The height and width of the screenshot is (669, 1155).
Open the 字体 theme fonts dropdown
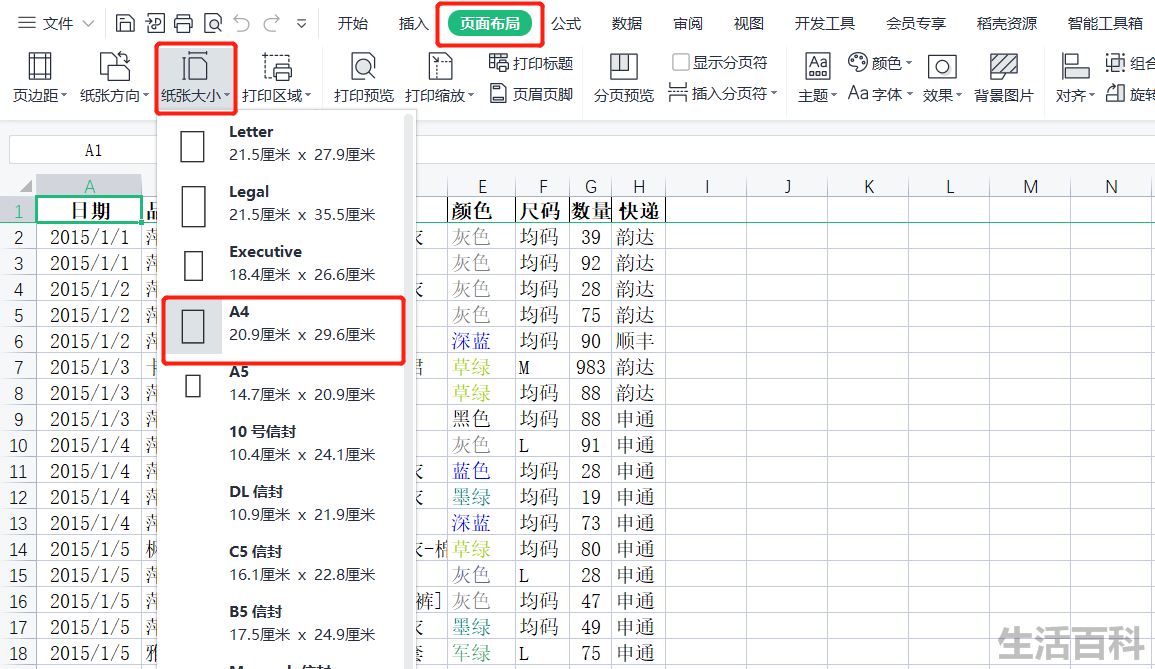click(880, 94)
